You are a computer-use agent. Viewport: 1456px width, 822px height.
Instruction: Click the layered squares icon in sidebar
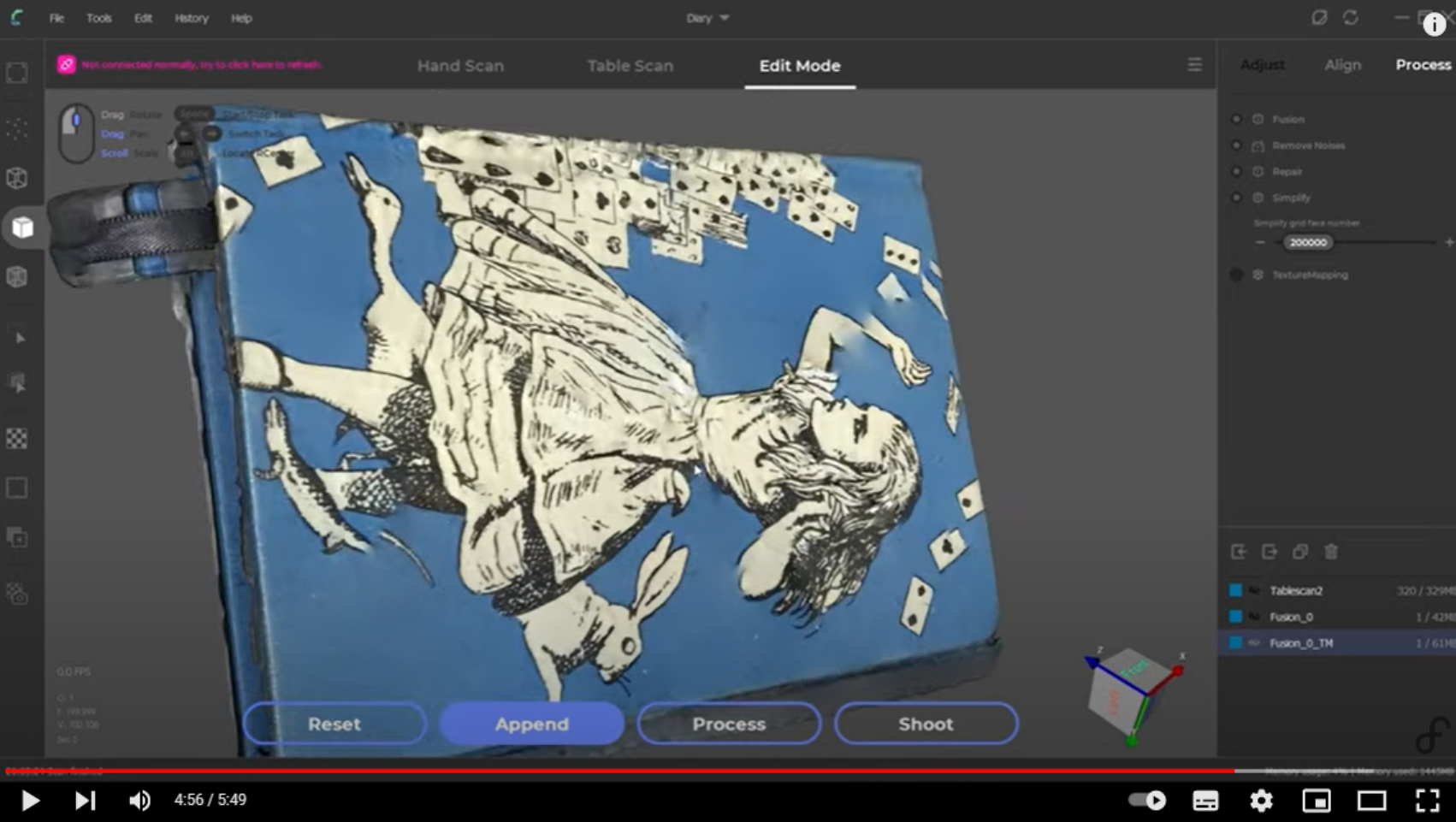17,537
